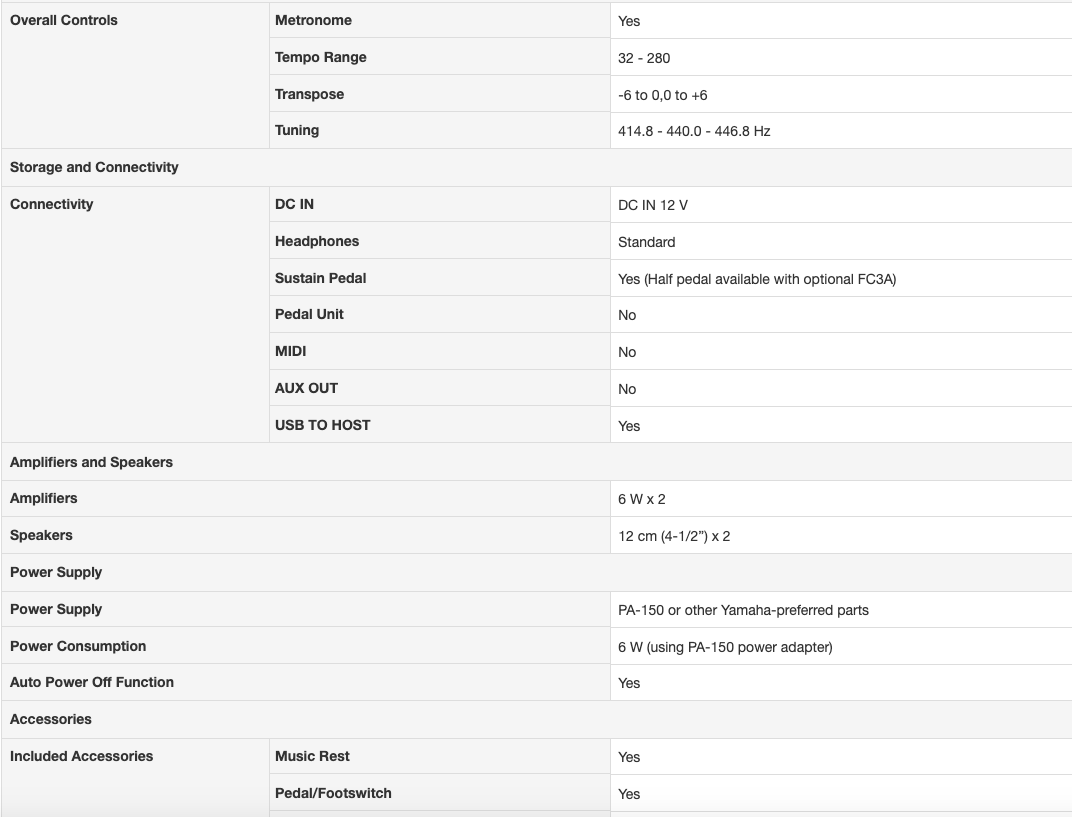This screenshot has height=817, width=1072.
Task: Select the Power Consumption label
Action: (78, 646)
